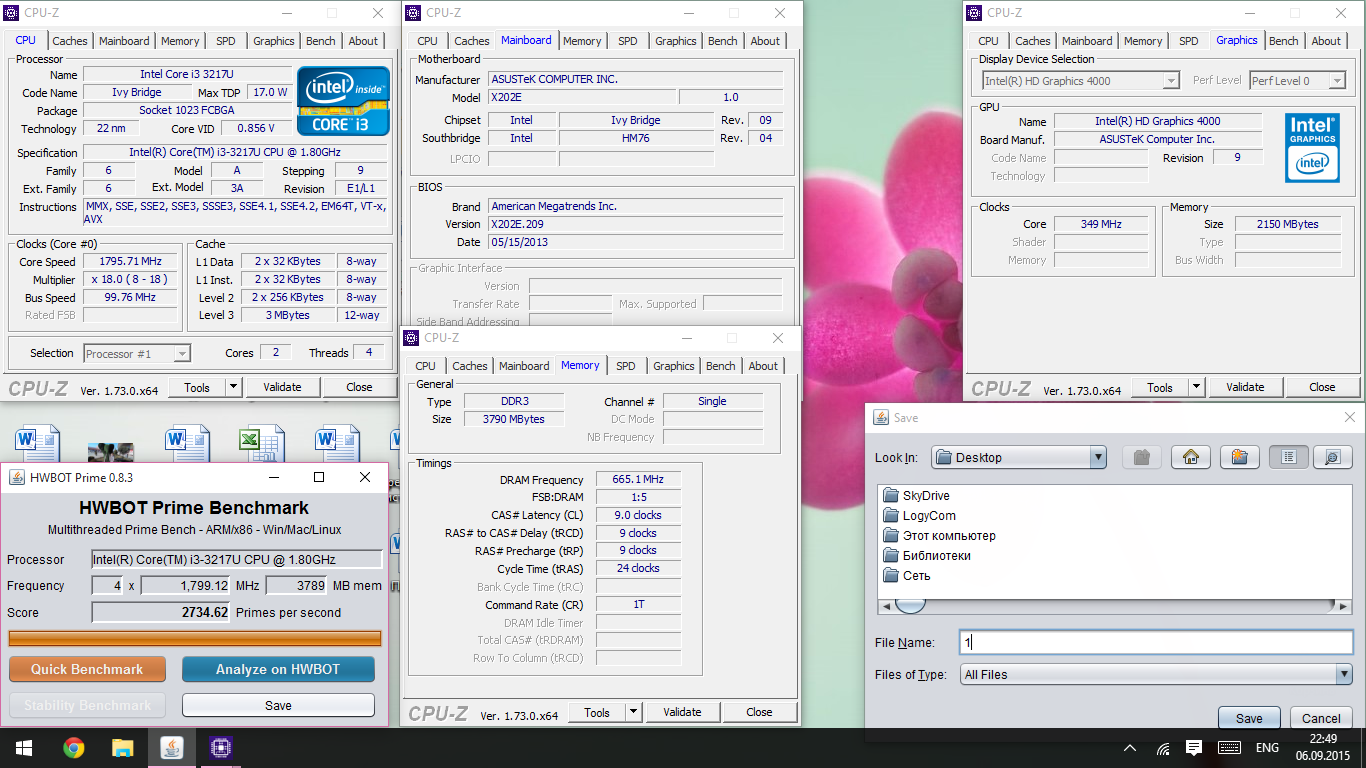This screenshot has height=768, width=1366.
Task: Click Validate in the CPU tab window
Action: click(282, 387)
